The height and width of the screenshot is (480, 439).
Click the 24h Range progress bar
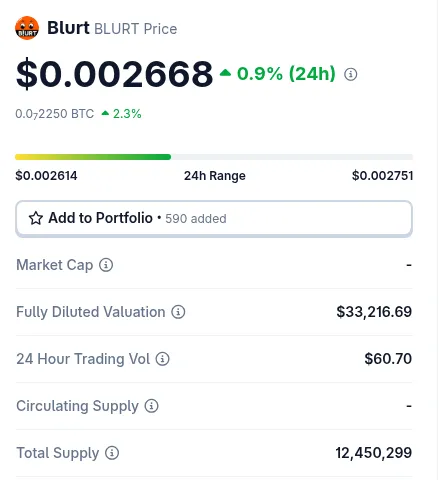[x=214, y=157]
